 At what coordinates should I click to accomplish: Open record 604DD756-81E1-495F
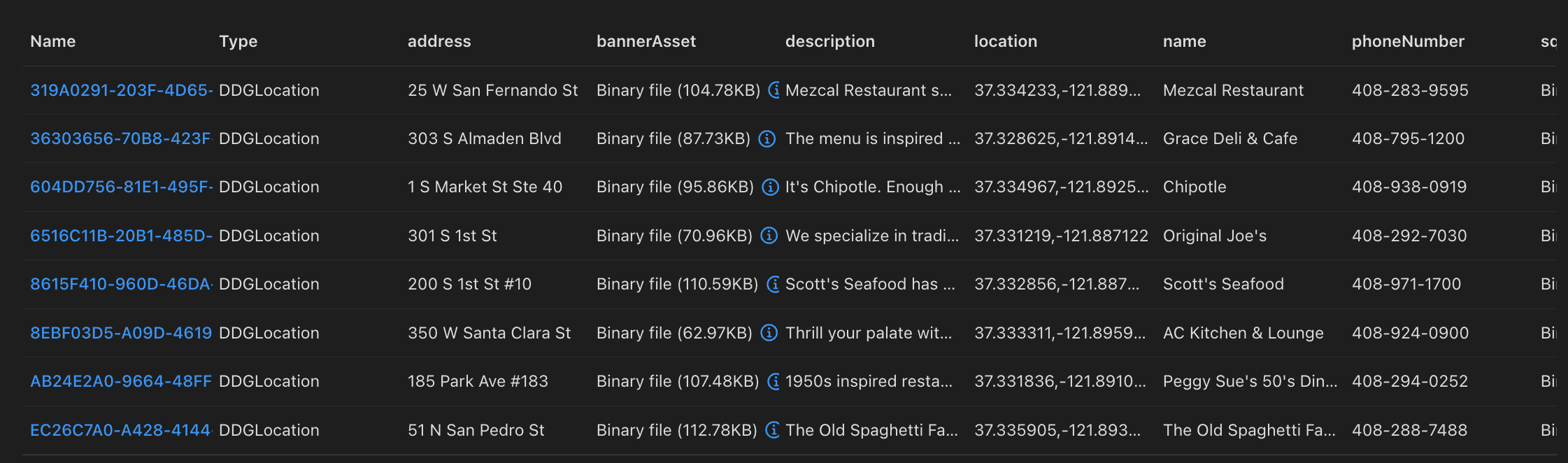[x=121, y=187]
